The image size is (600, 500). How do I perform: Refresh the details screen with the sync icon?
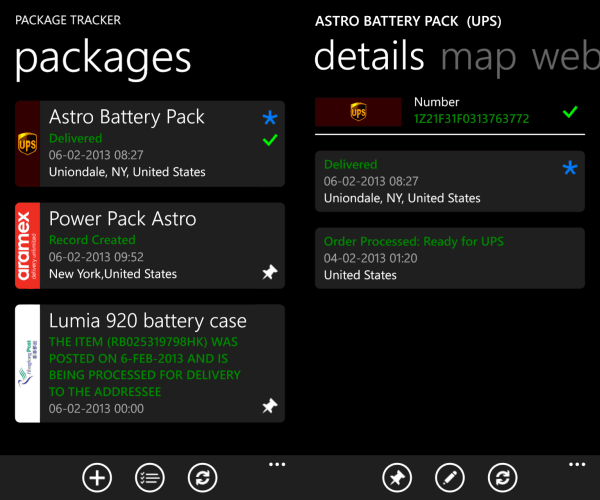click(502, 478)
